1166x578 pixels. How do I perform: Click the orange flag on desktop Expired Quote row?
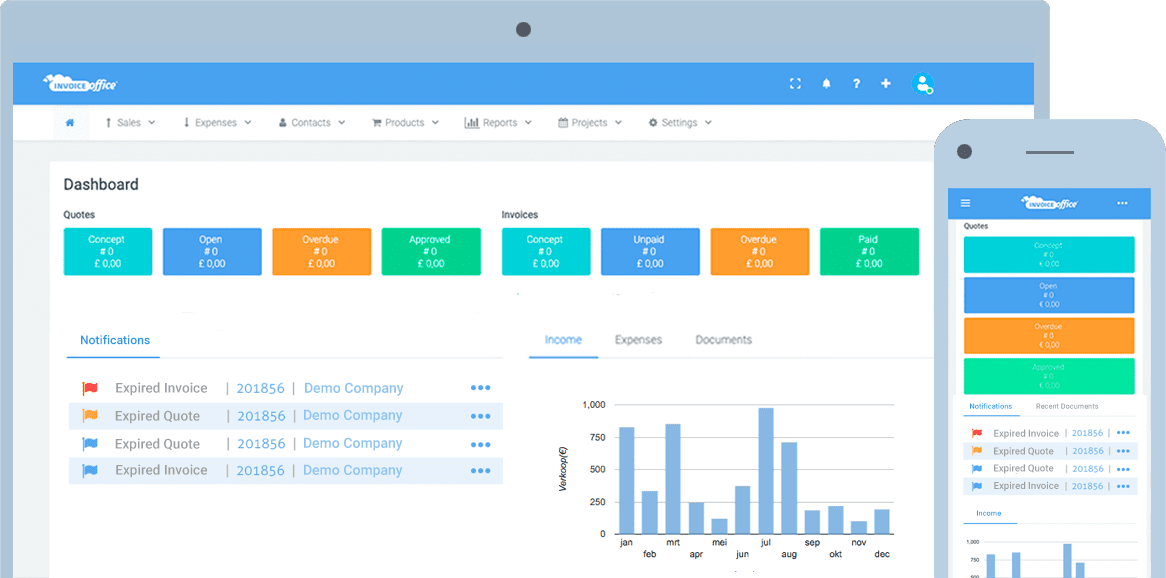[x=89, y=415]
